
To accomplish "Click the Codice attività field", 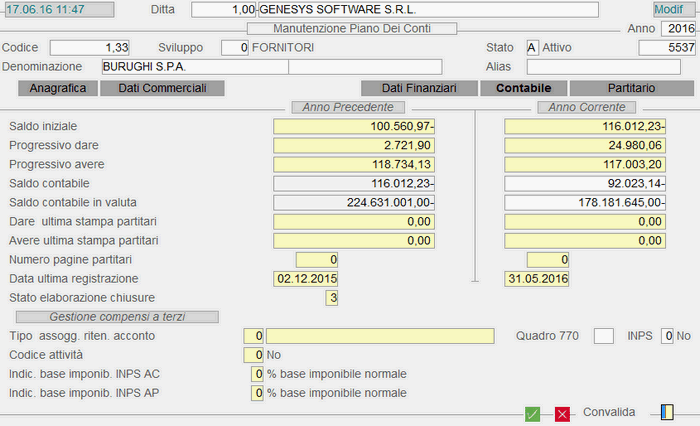I will (x=255, y=355).
